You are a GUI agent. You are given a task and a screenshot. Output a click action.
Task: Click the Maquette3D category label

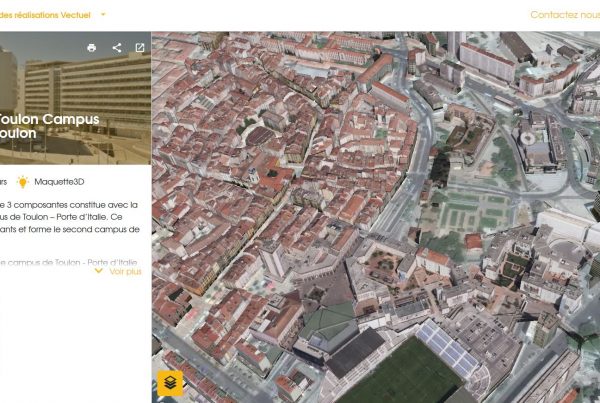click(59, 182)
